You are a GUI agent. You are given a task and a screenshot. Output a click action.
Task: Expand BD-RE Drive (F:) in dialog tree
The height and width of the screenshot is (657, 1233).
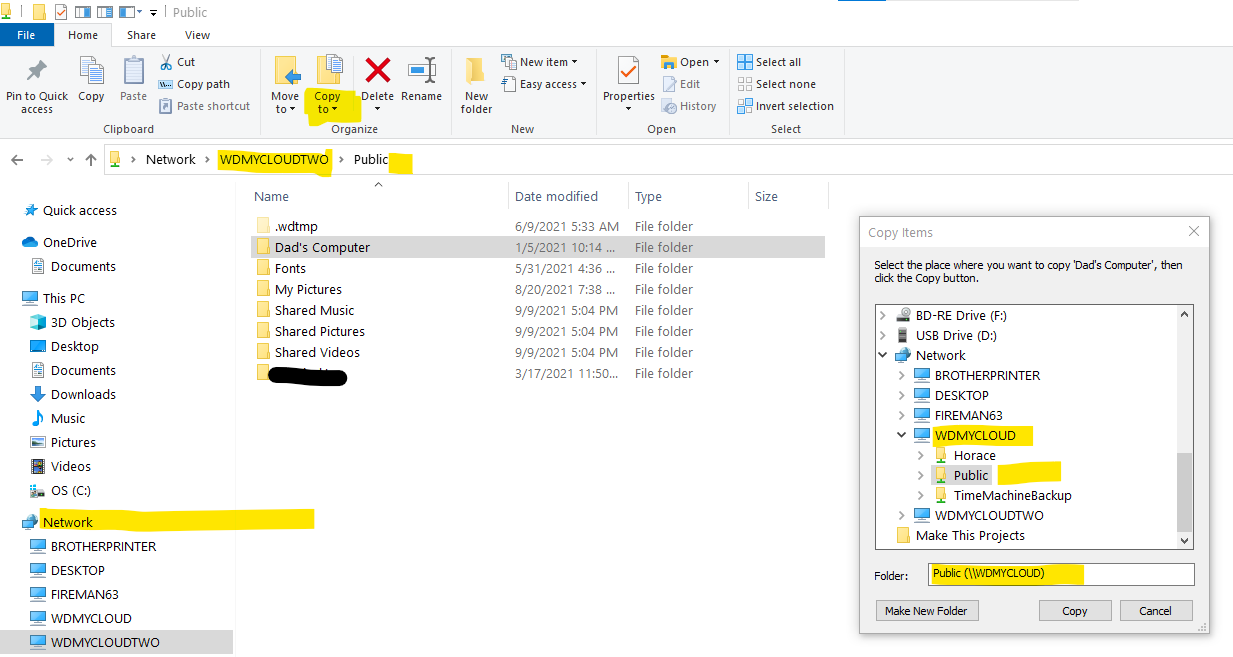(883, 315)
